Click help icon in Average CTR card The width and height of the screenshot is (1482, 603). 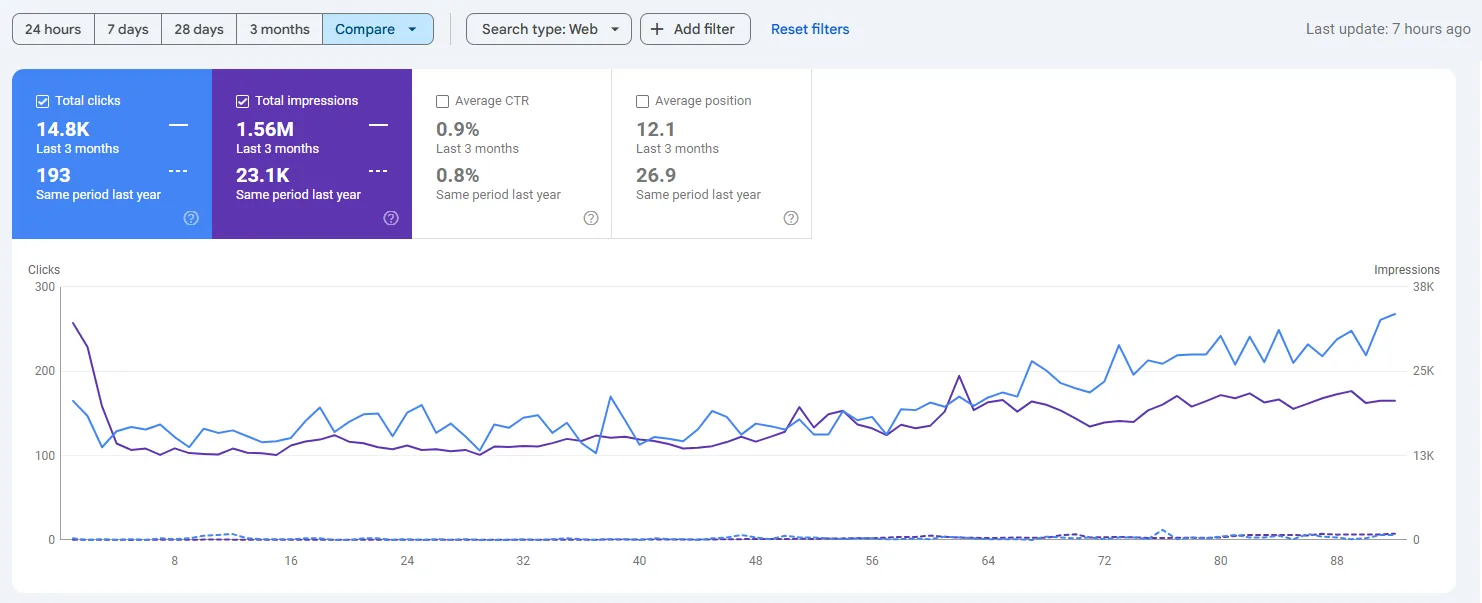pyautogui.click(x=591, y=218)
